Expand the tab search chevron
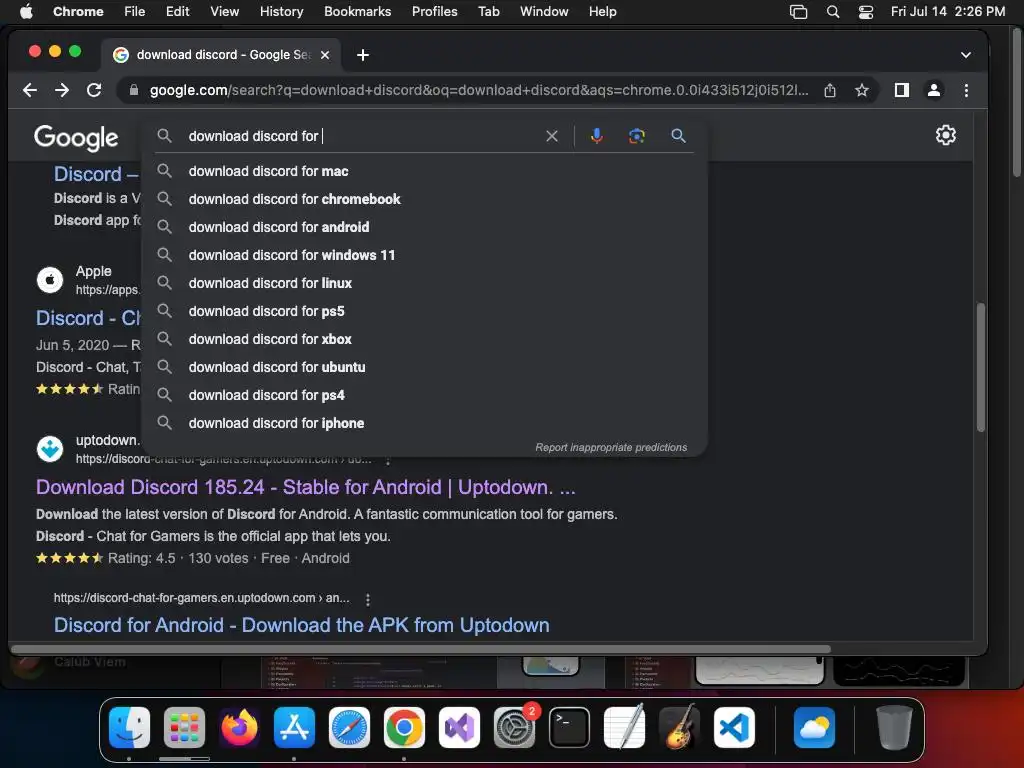 coord(966,55)
